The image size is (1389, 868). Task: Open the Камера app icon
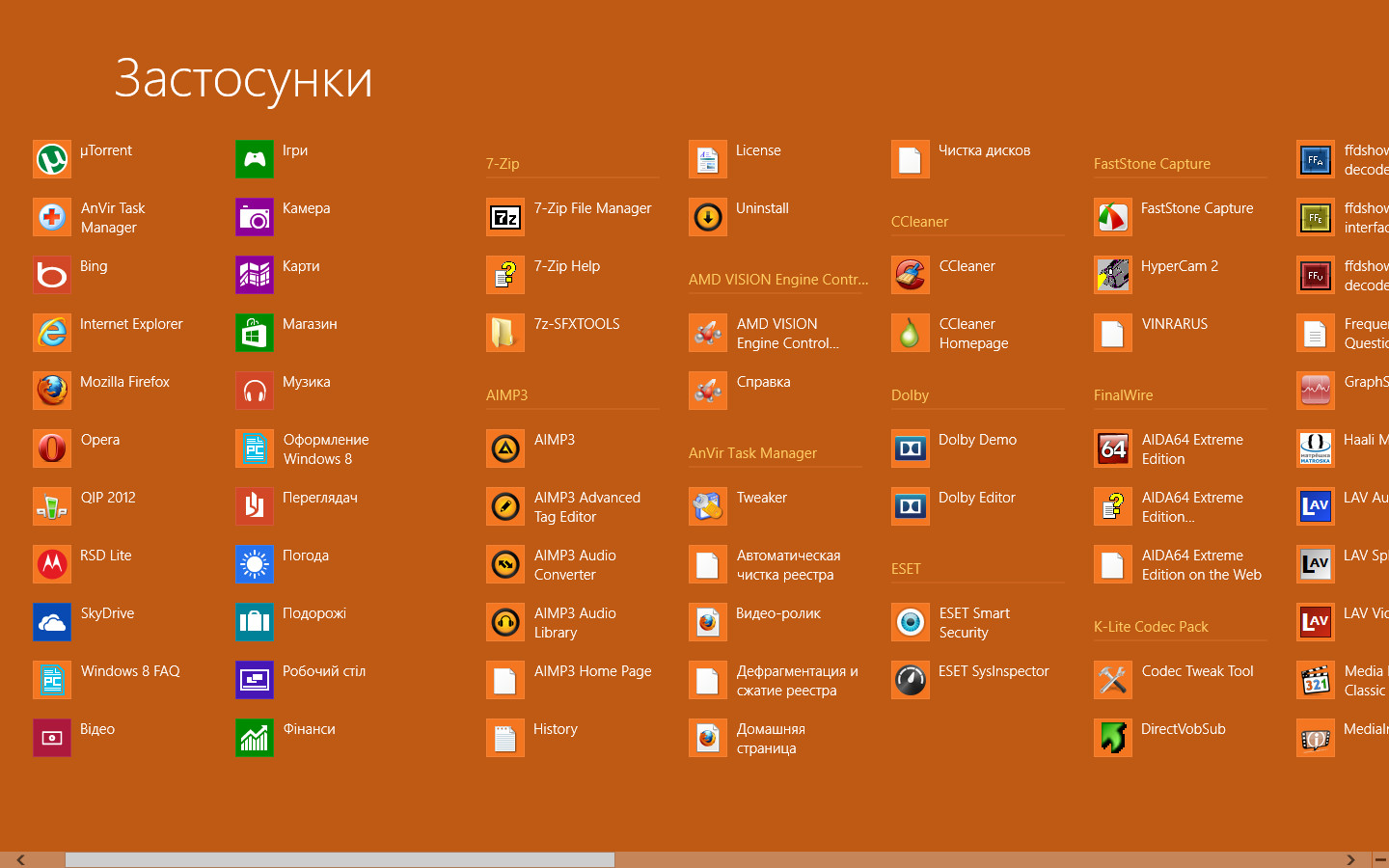pyautogui.click(x=255, y=217)
